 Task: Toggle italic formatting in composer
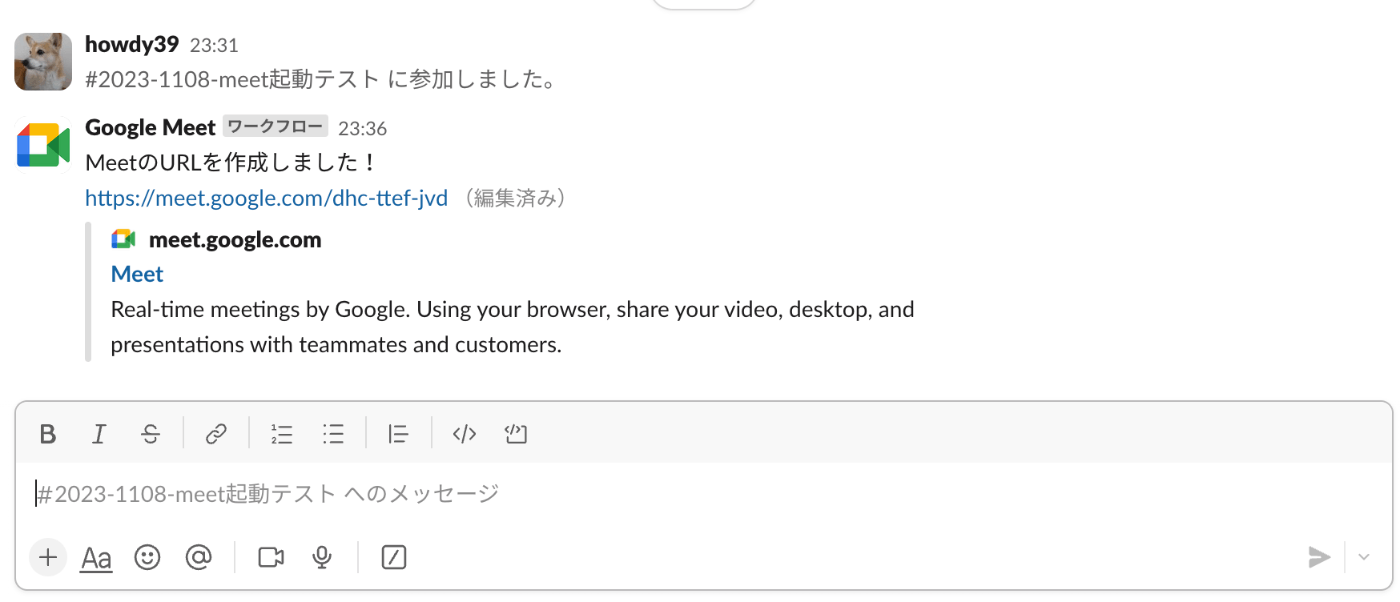[x=98, y=433]
